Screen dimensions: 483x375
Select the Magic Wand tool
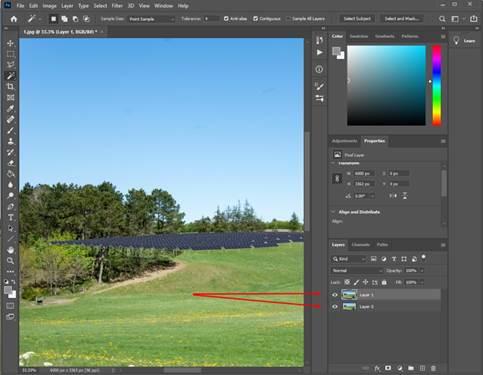tap(10, 76)
